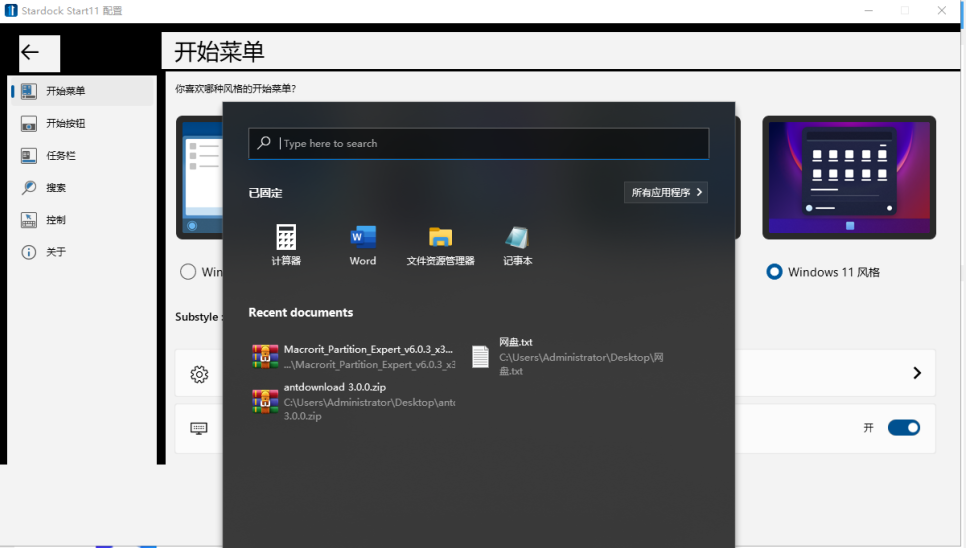Click the 开始按钮 sidebar icon
Screen dimensions: 966x548
click(x=28, y=124)
